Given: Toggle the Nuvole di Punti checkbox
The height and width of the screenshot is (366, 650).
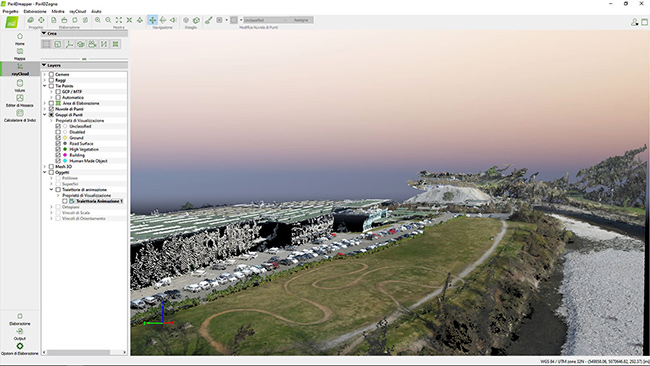Looking at the screenshot, I should pos(51,109).
